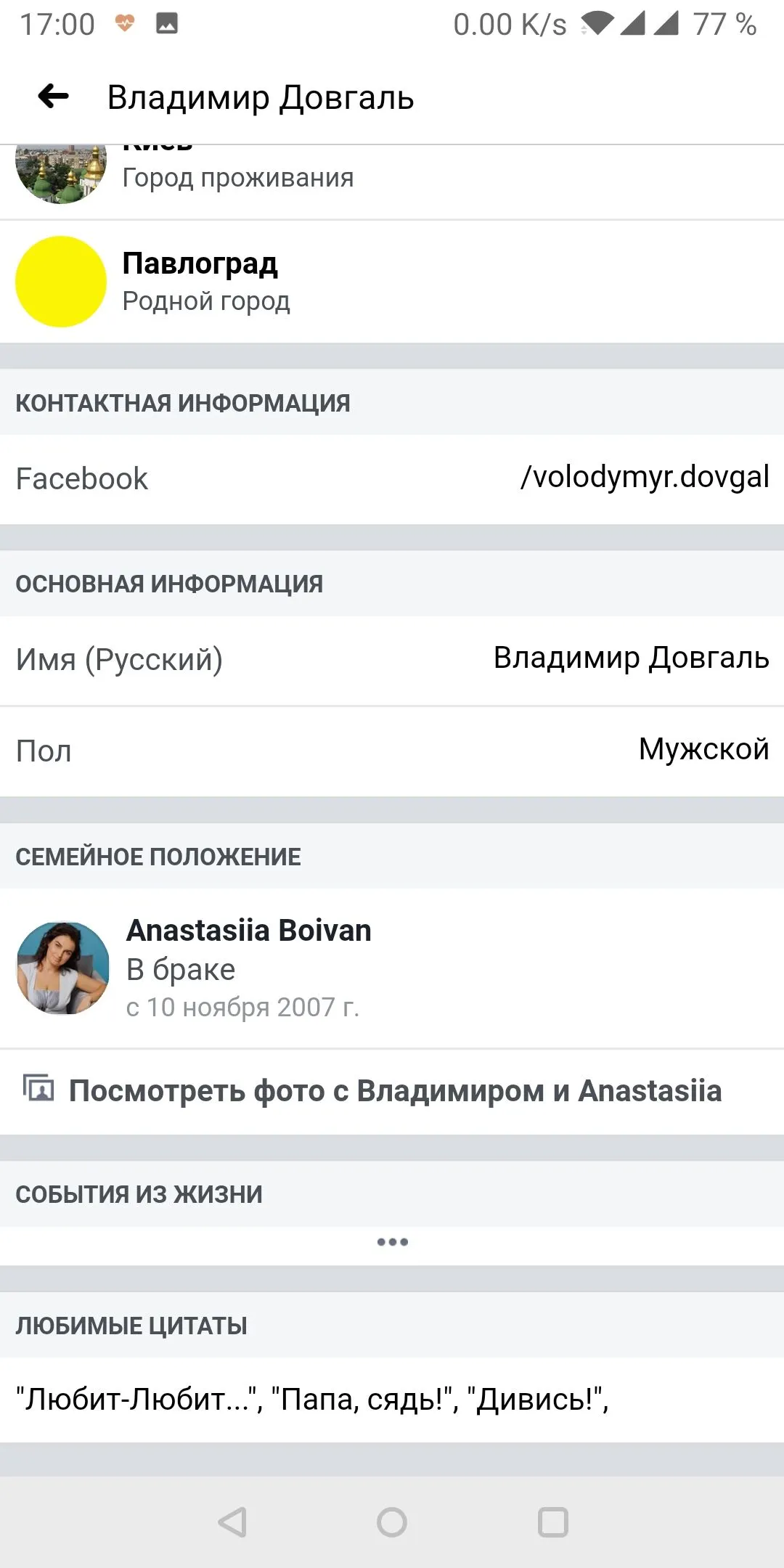Tap the battery percentage indicator
Viewport: 784px width, 1568px height.
(x=724, y=24)
